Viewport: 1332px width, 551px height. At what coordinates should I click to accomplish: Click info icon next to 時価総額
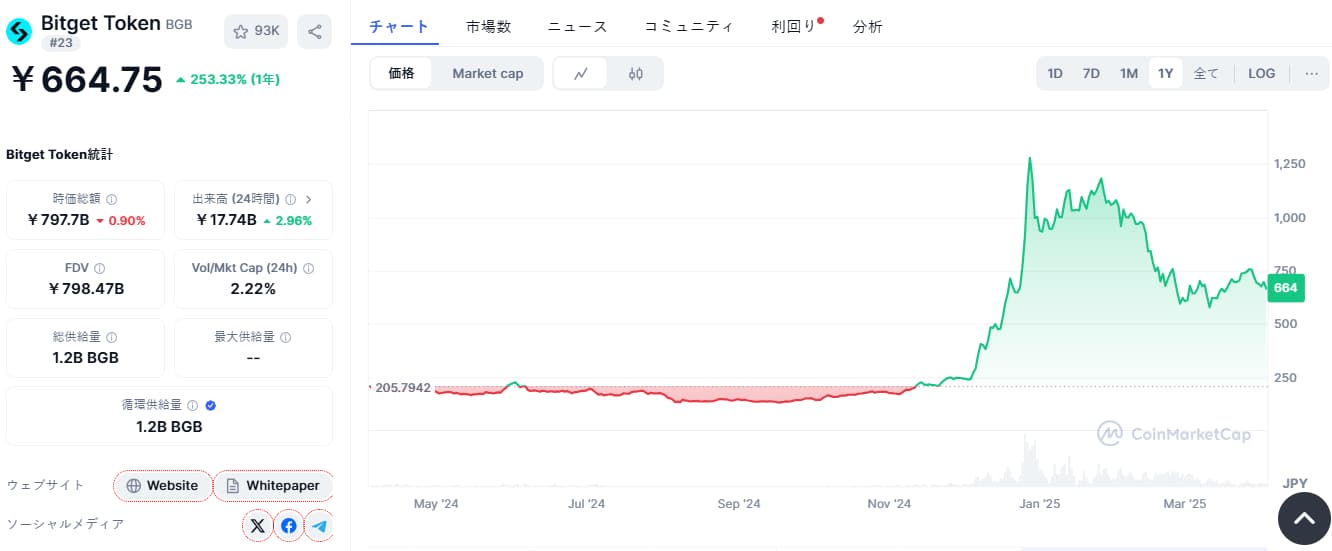tap(111, 199)
